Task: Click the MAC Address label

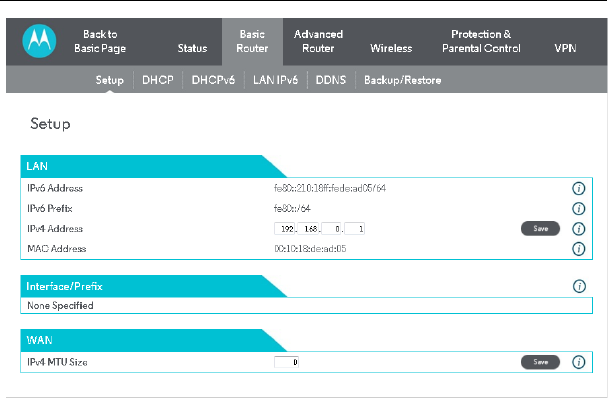Action: (57, 249)
